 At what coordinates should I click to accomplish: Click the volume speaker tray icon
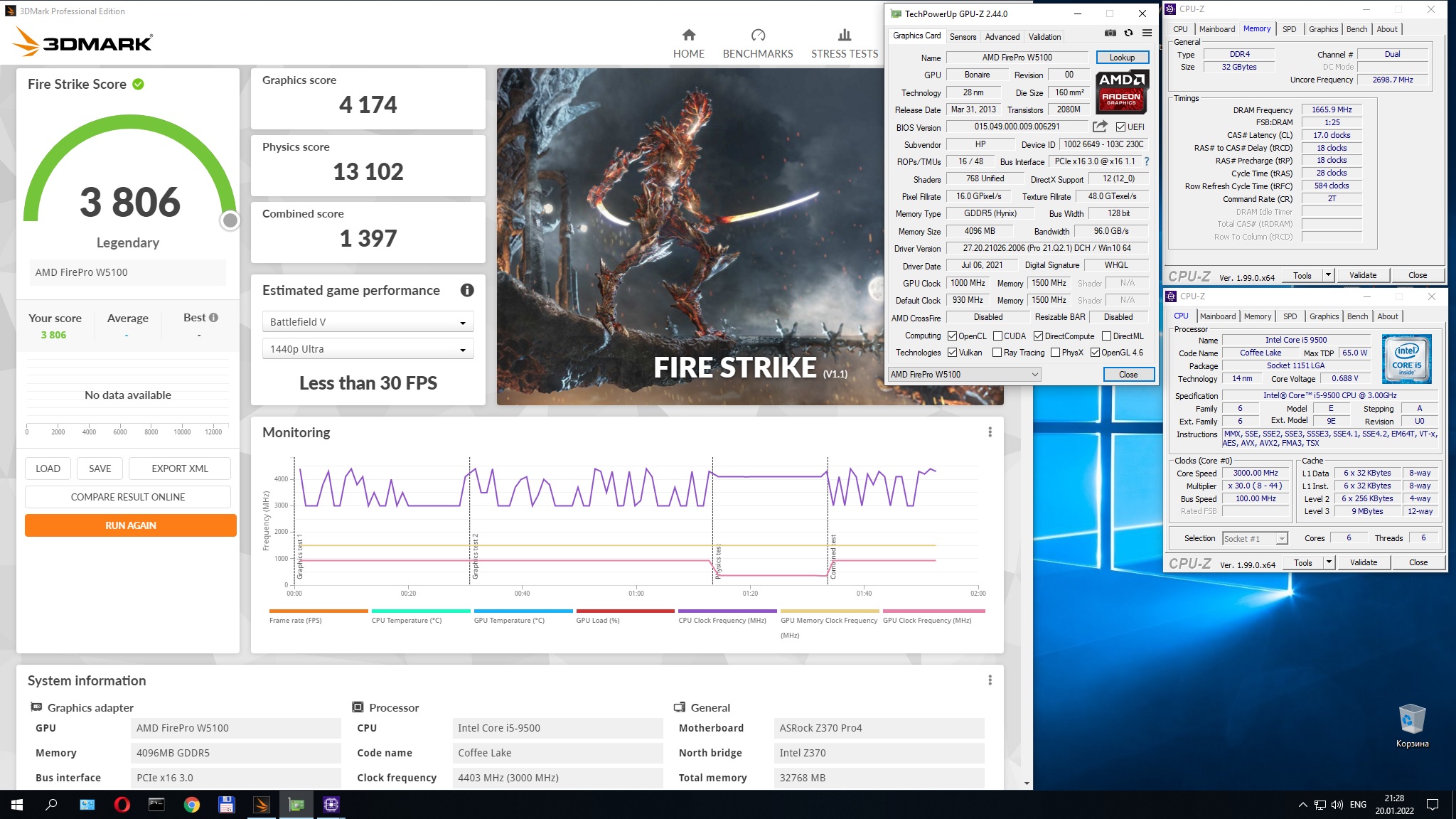click(x=1337, y=805)
